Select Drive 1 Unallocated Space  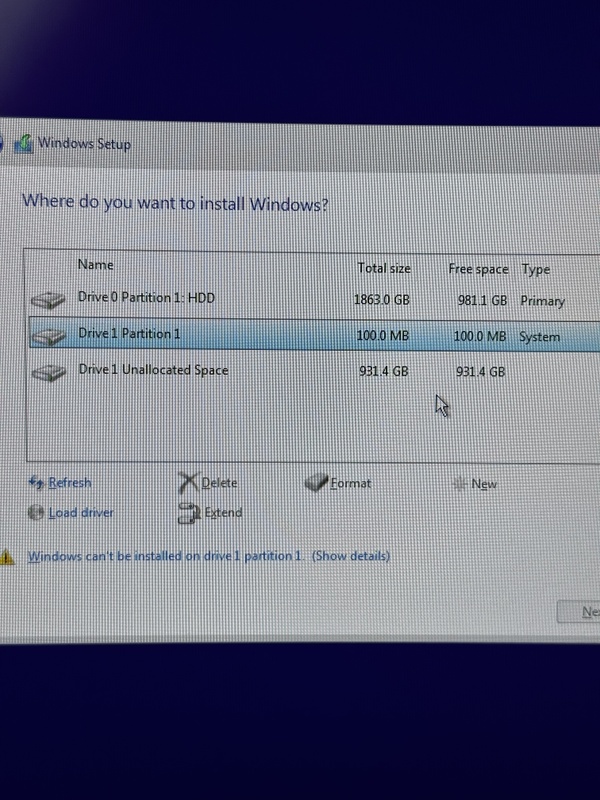click(314, 371)
